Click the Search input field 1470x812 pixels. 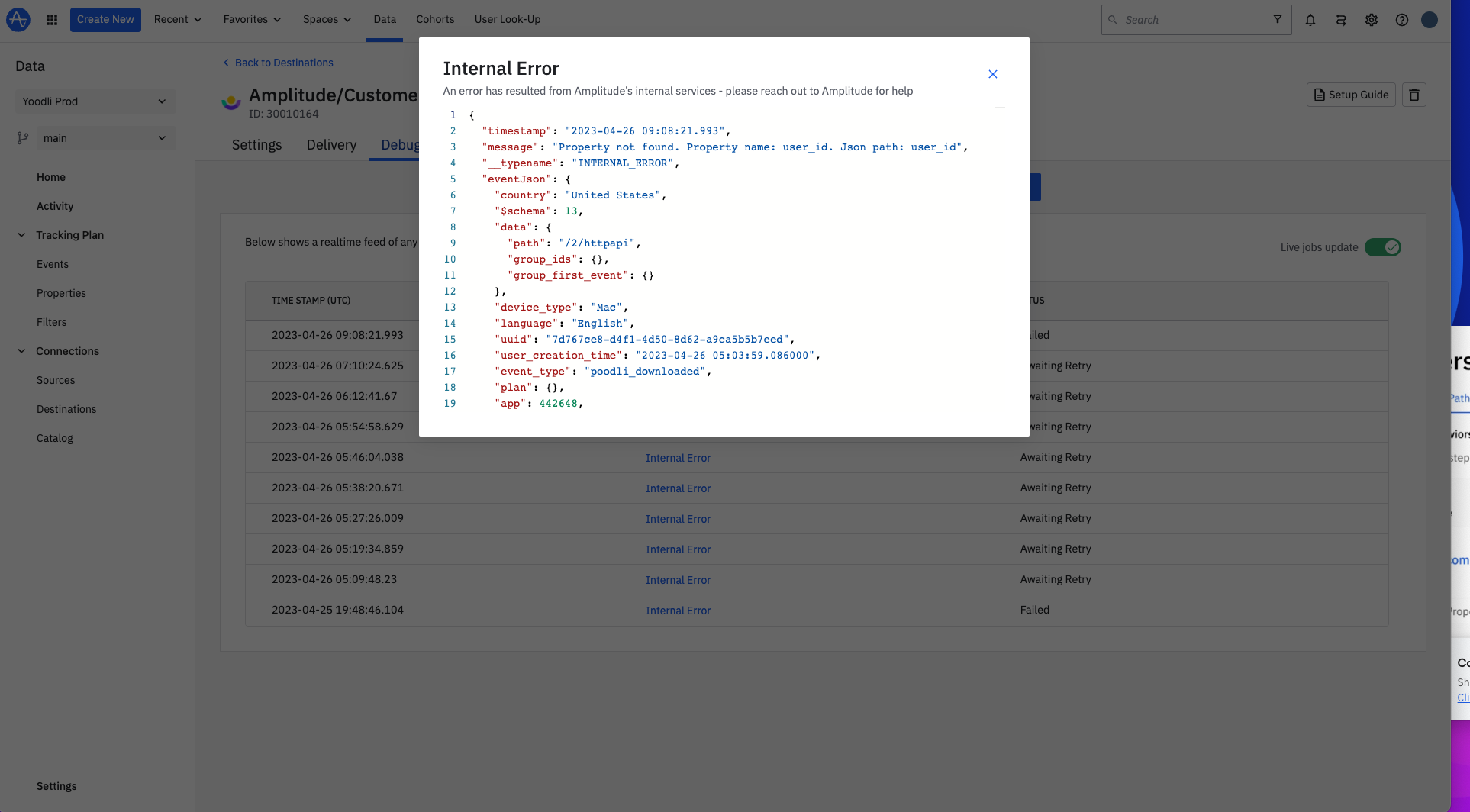click(x=1196, y=20)
